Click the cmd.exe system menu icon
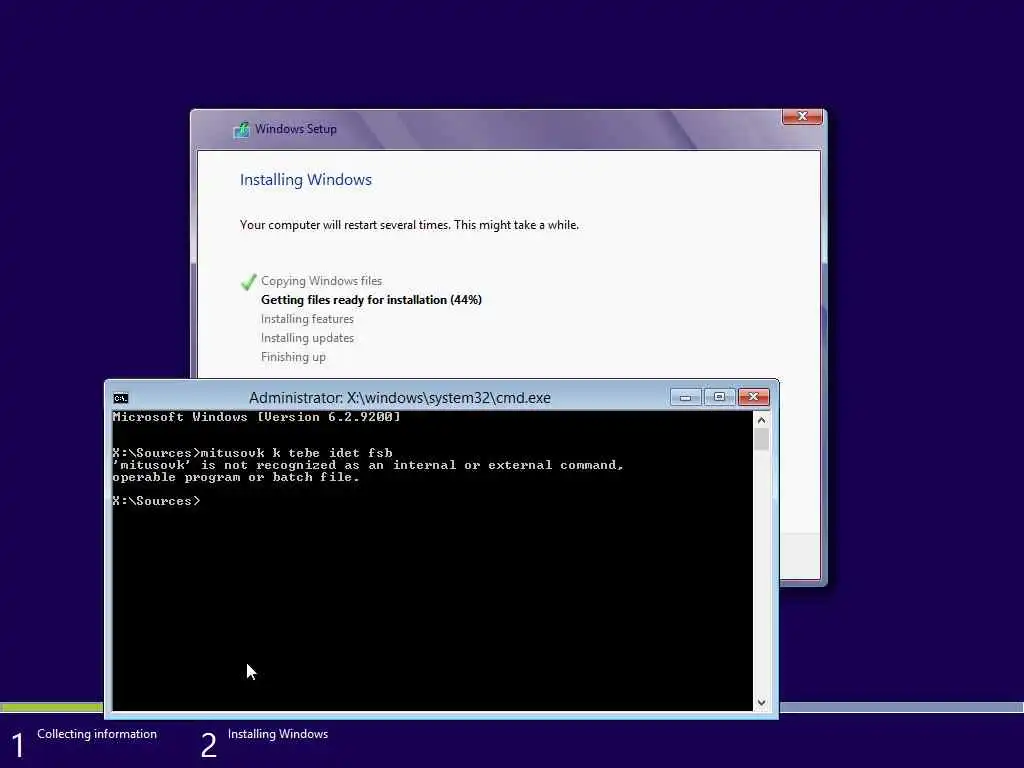 [121, 398]
